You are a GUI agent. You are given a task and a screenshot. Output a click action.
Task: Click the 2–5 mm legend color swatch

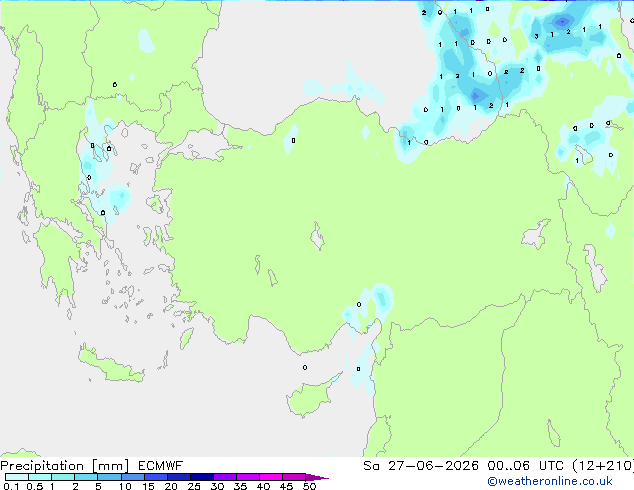86,477
